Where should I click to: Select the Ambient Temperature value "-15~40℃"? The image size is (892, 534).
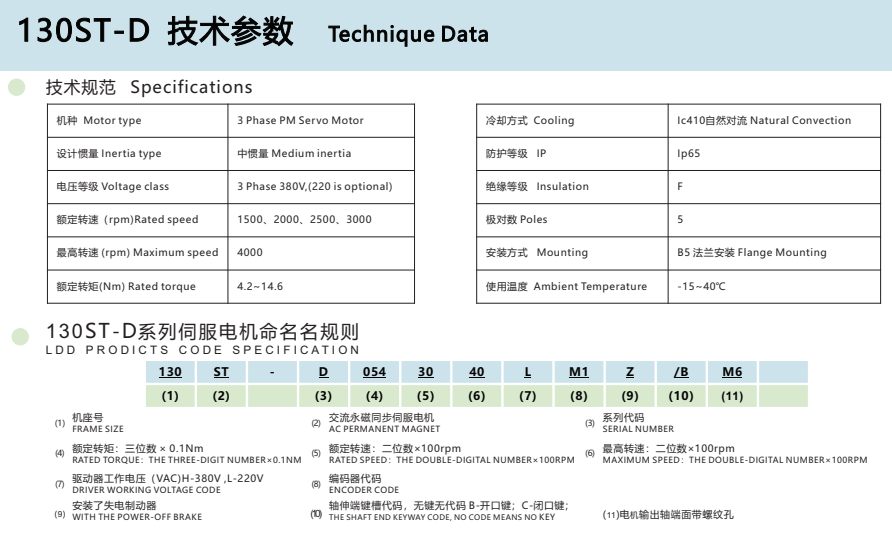(x=701, y=286)
